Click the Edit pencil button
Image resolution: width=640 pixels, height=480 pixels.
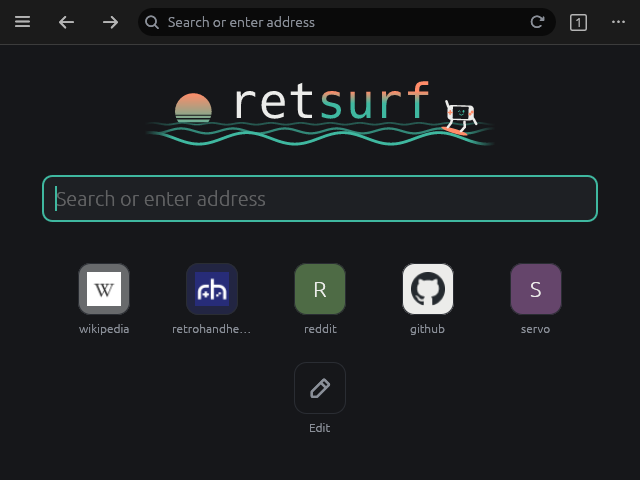tap(320, 388)
